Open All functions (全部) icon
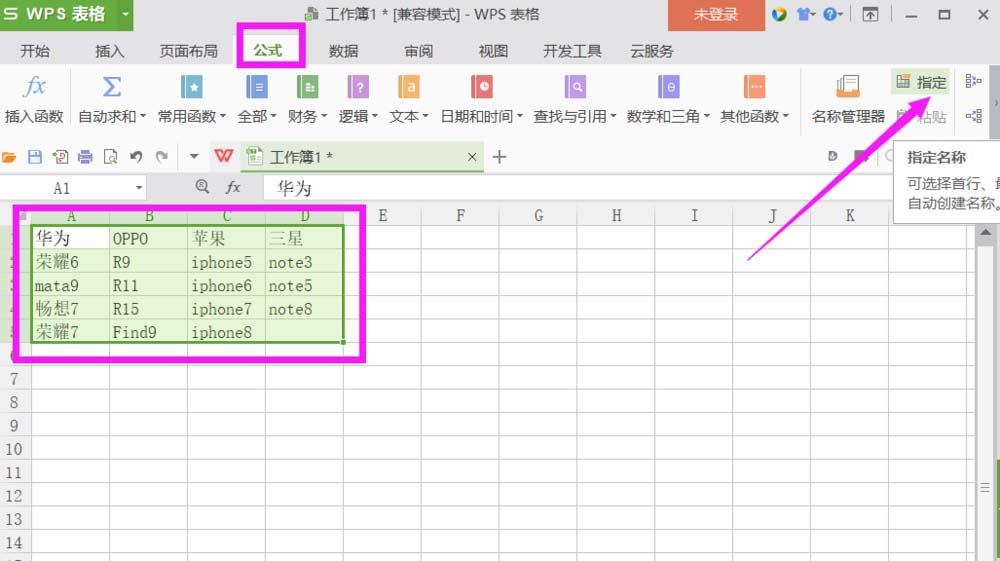Viewport: 1000px width, 561px height. coord(256,87)
